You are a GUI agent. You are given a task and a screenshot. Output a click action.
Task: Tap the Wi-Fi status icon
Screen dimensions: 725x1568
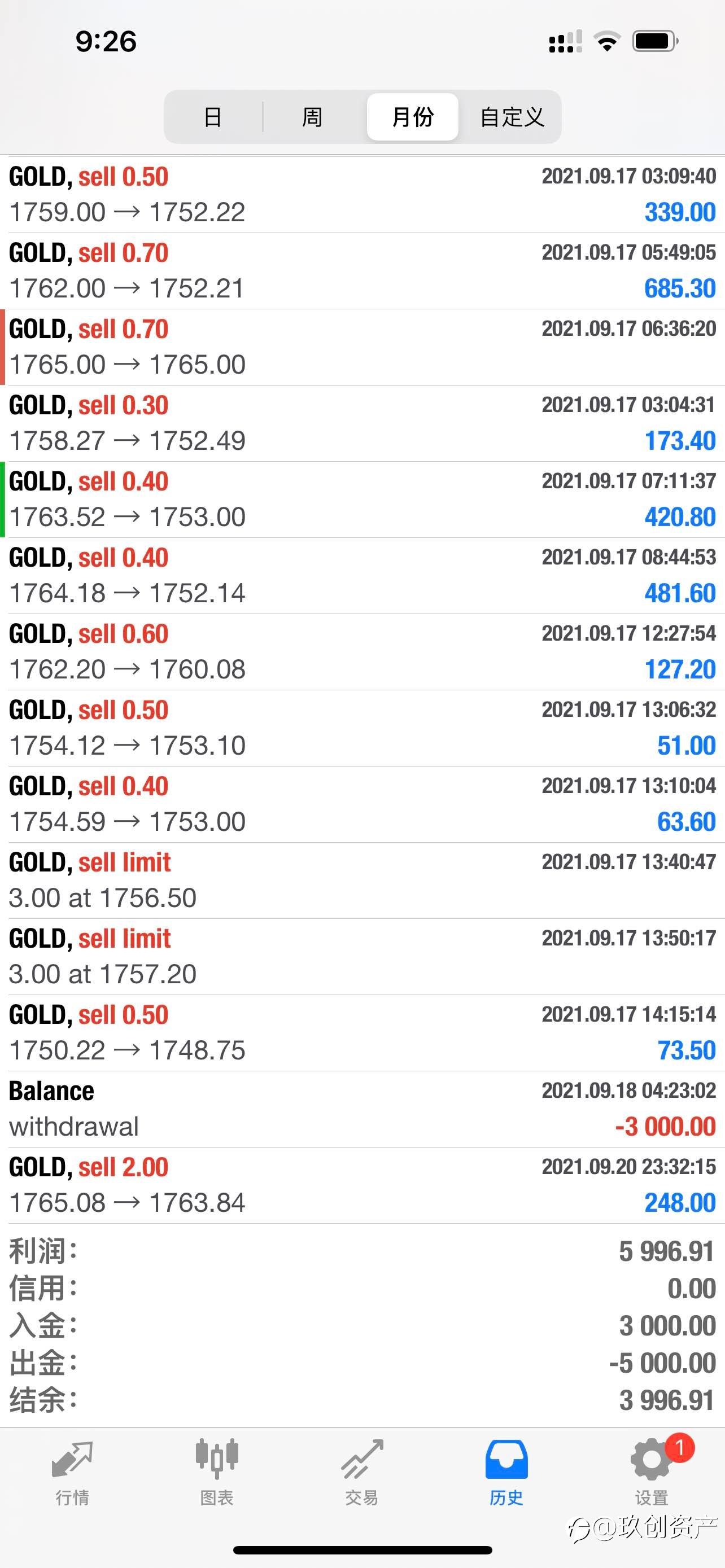[x=607, y=41]
